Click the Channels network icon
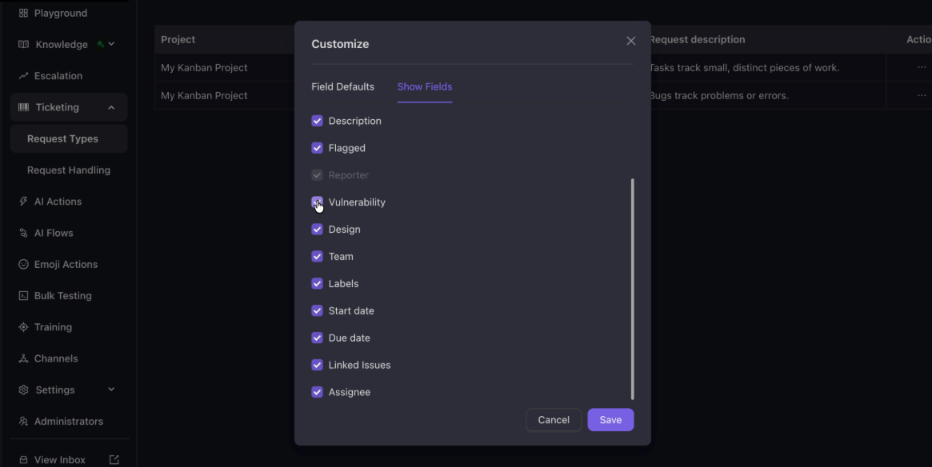This screenshot has height=467, width=932. (x=23, y=358)
